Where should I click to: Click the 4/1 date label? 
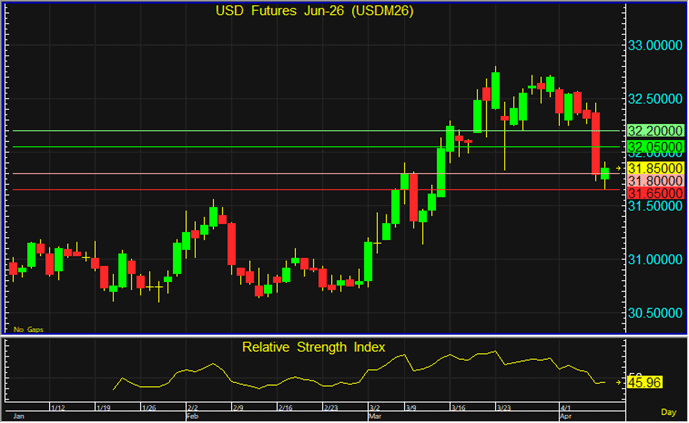[x=566, y=408]
